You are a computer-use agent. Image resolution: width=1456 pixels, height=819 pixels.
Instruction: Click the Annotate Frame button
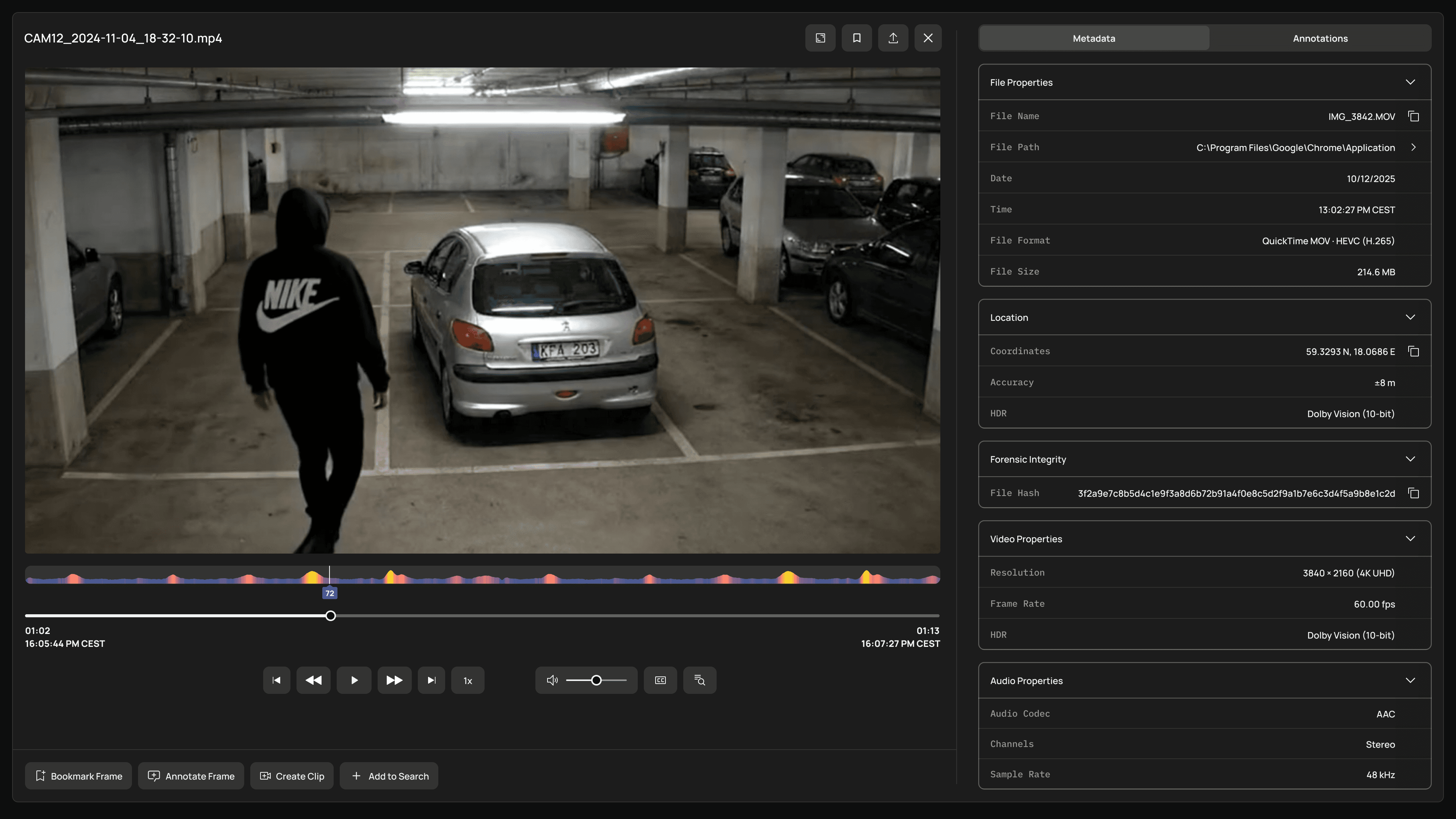191,776
